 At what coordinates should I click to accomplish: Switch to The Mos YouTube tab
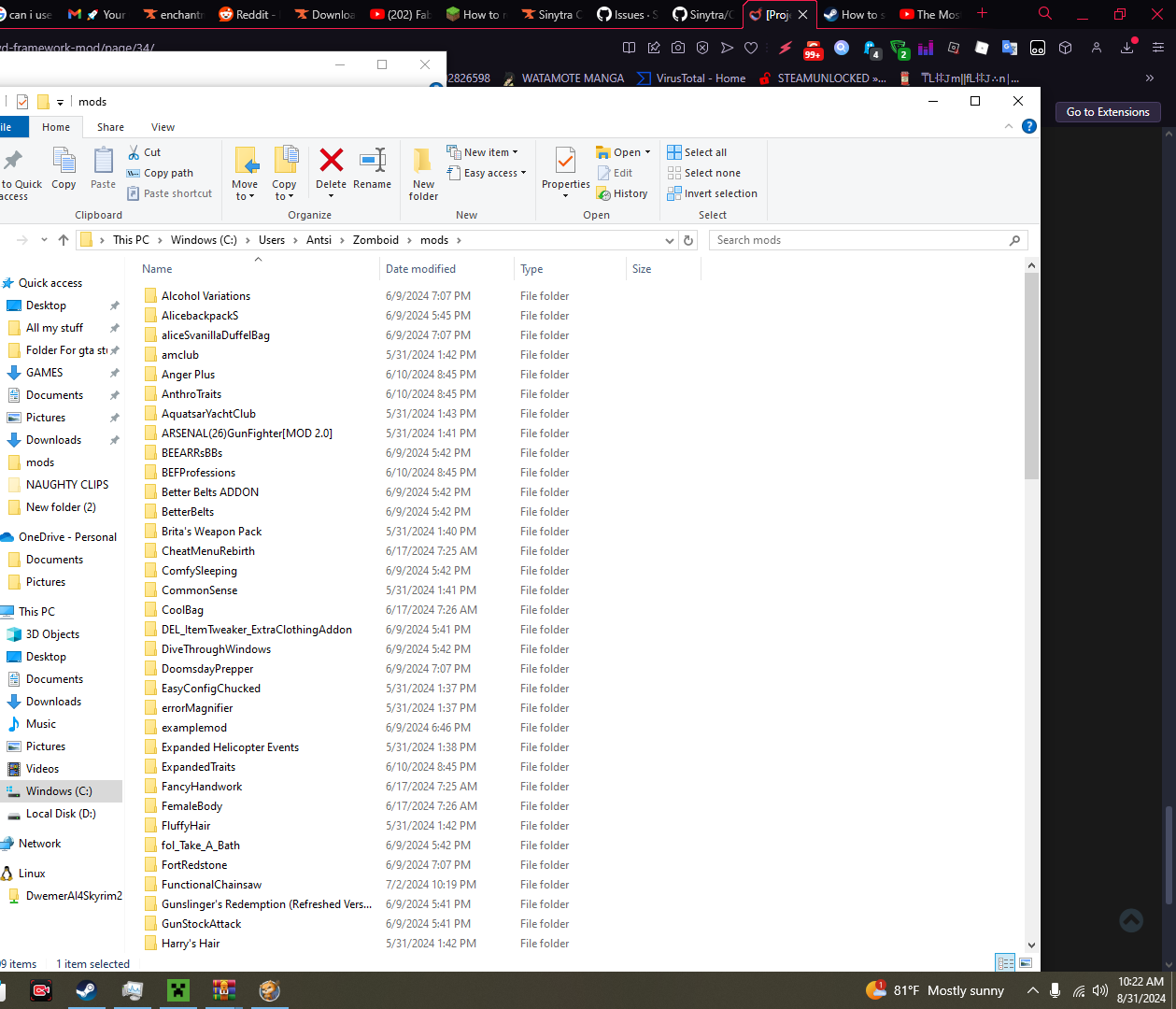(929, 14)
